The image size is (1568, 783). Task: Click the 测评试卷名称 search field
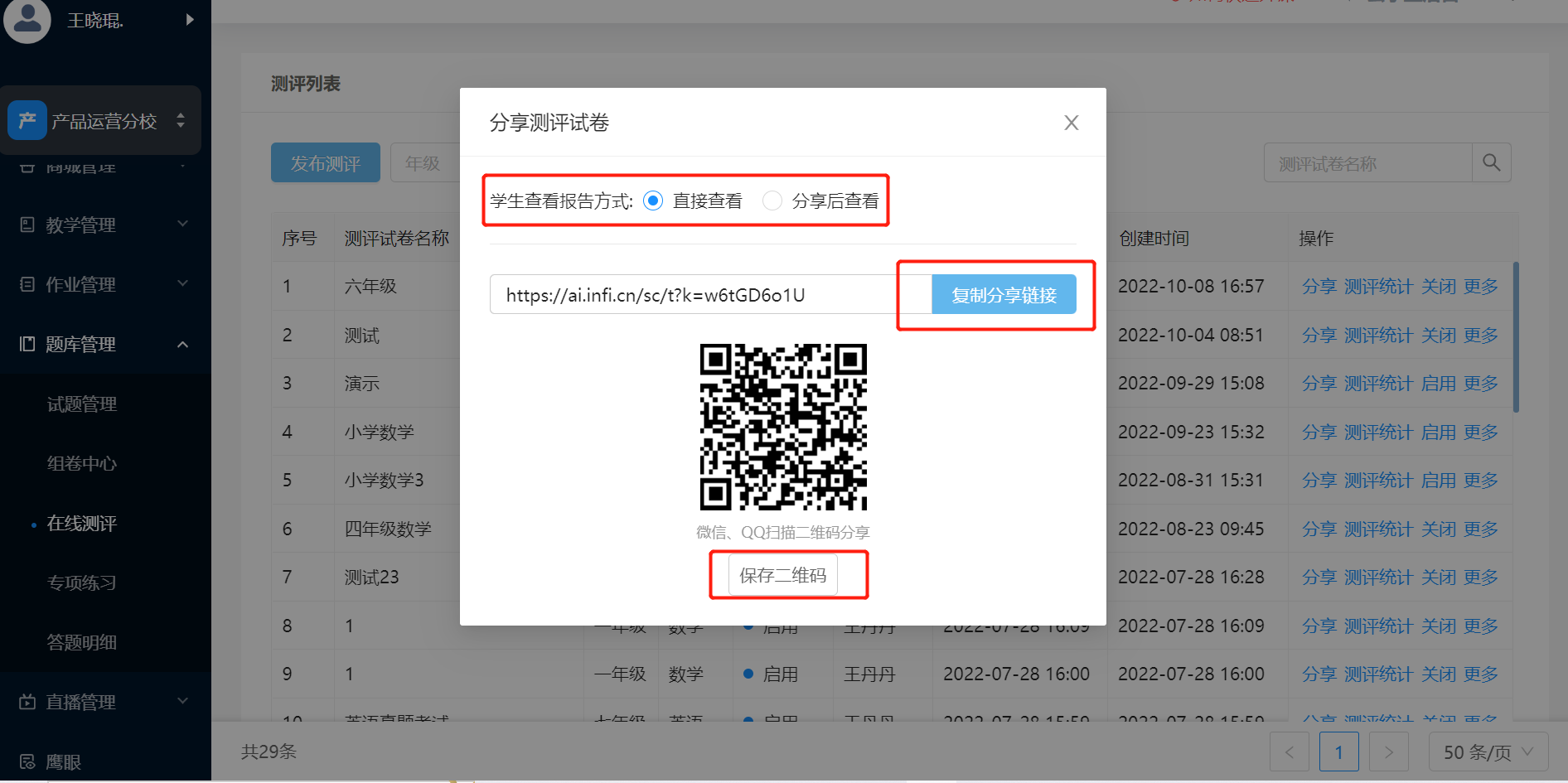[x=1367, y=163]
